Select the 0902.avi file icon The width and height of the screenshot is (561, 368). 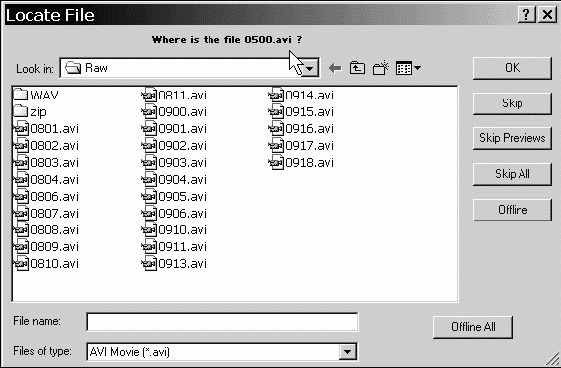[149, 146]
